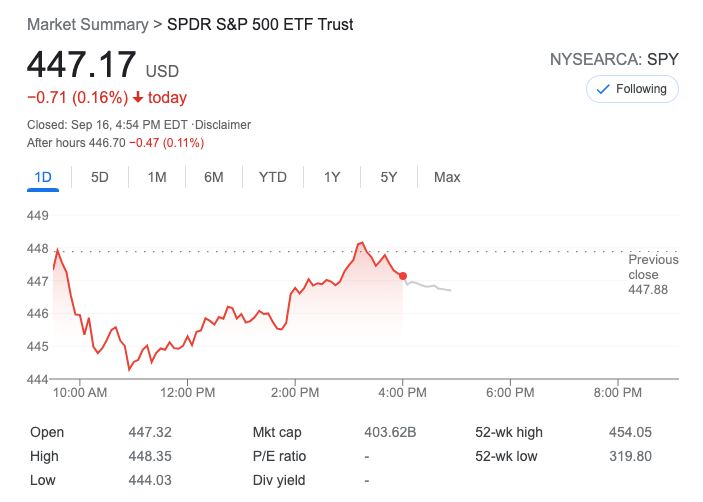Click the 52-wk high value 454.05
The width and height of the screenshot is (703, 502).
(630, 432)
